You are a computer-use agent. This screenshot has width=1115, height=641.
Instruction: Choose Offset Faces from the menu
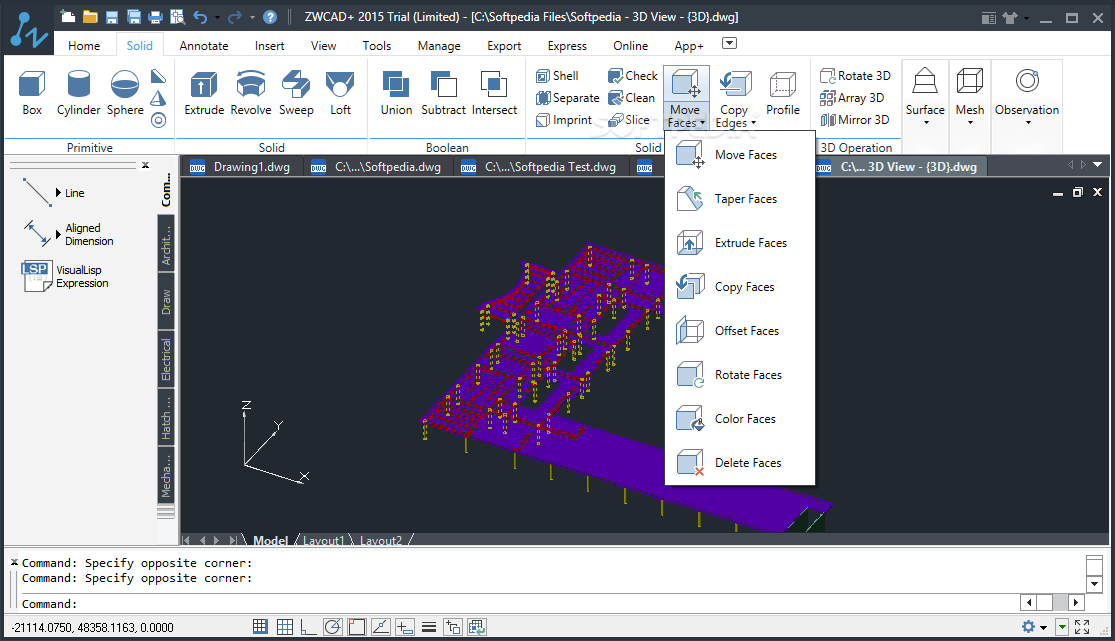(740, 331)
